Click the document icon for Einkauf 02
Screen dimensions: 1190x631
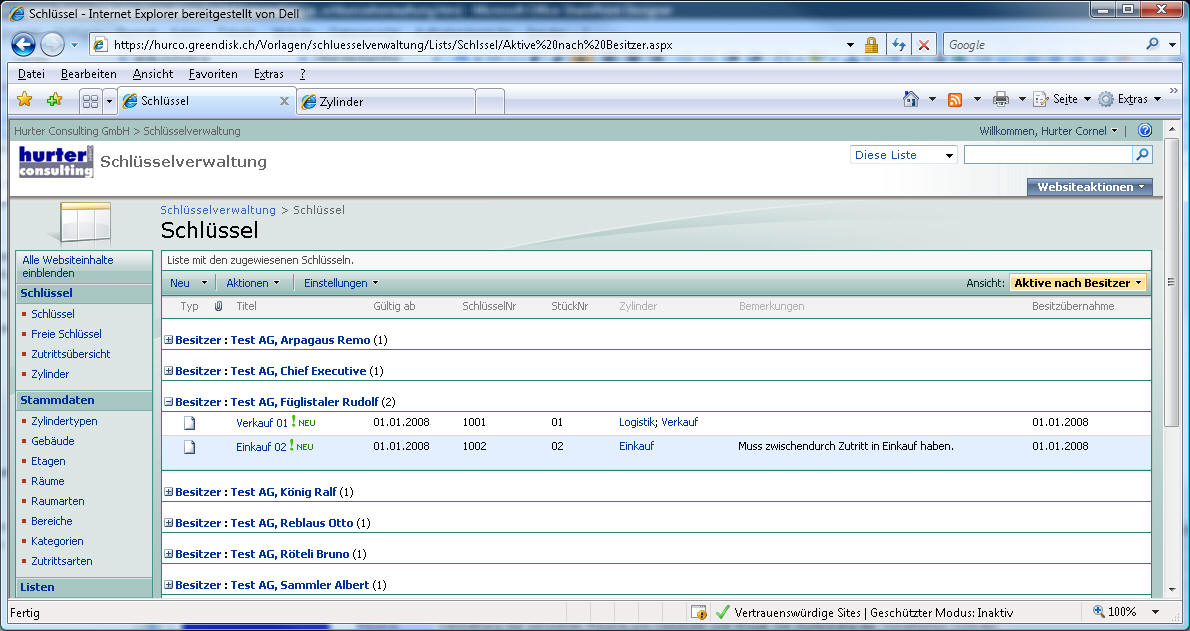pyautogui.click(x=190, y=447)
